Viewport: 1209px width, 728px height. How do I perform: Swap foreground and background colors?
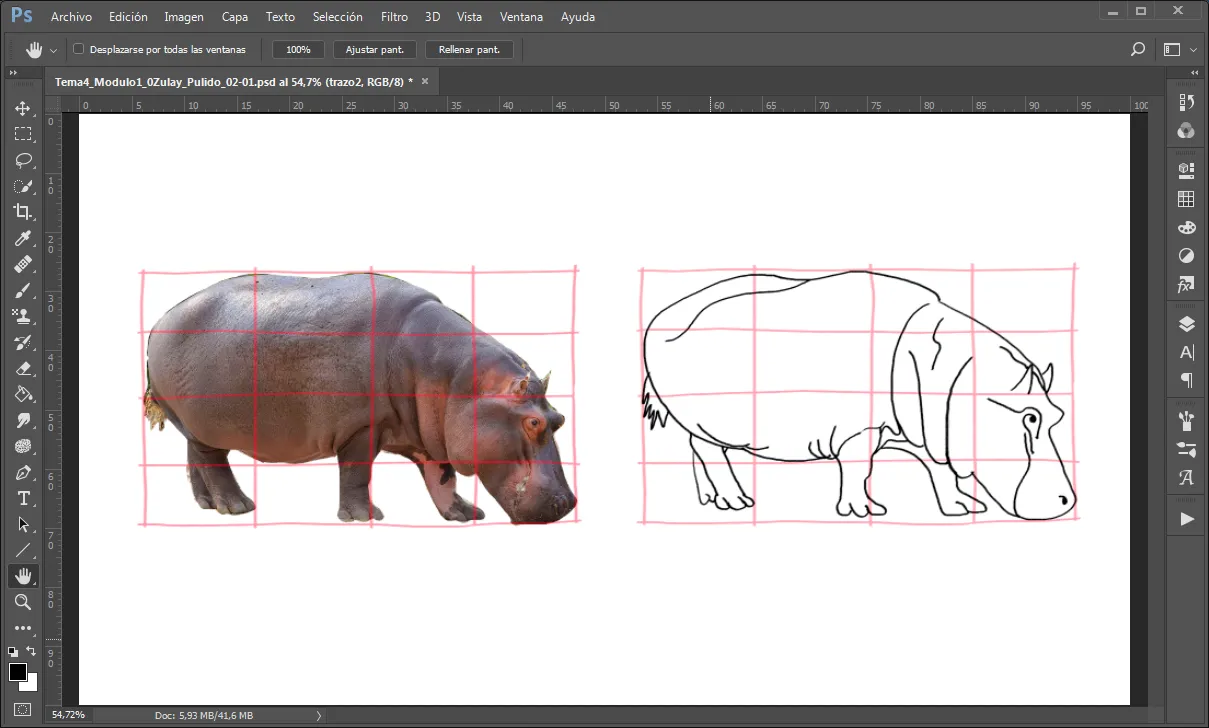pos(32,651)
